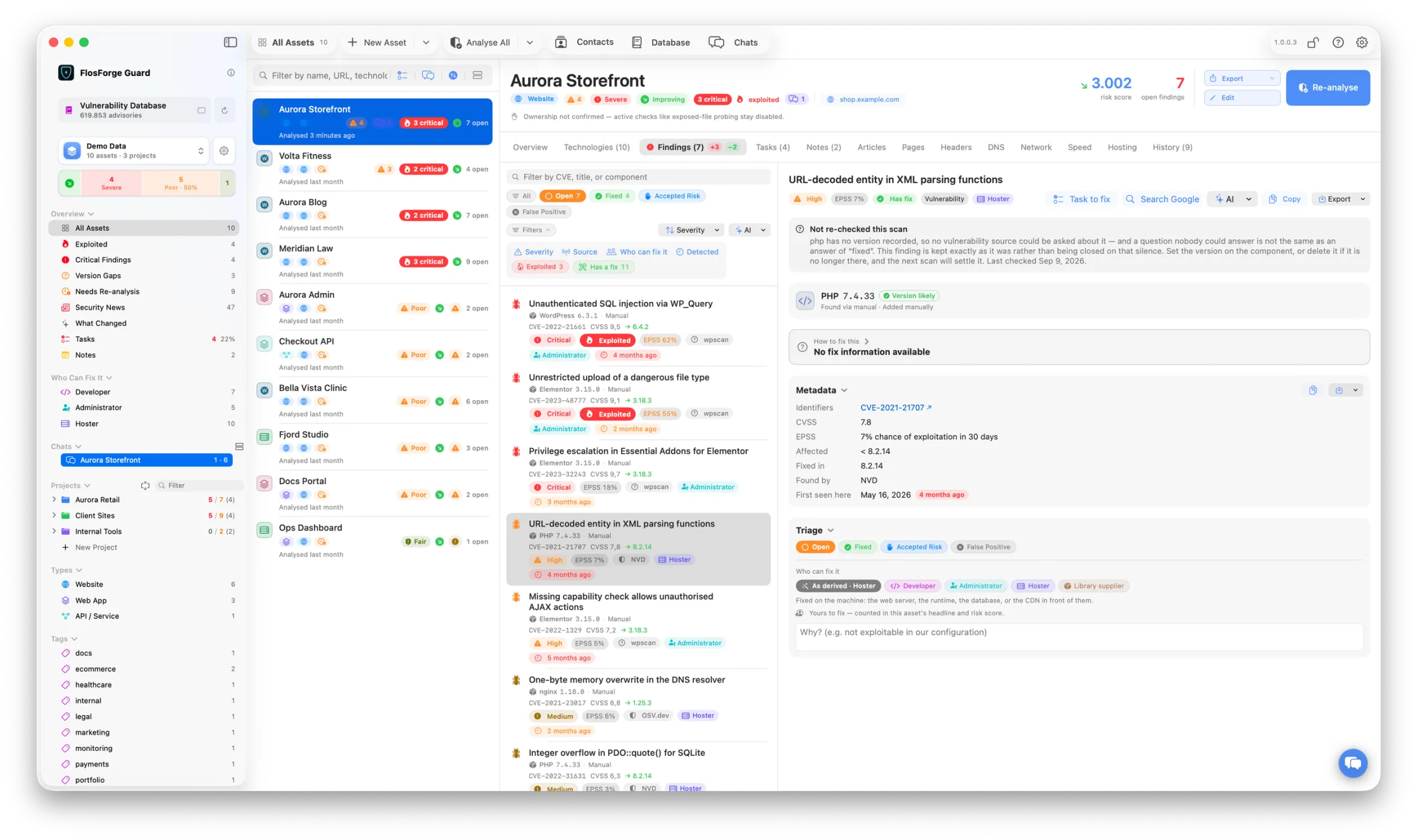Image resolution: width=1418 pixels, height=840 pixels.
Task: Open Chats from the top toolbar
Action: point(733,42)
